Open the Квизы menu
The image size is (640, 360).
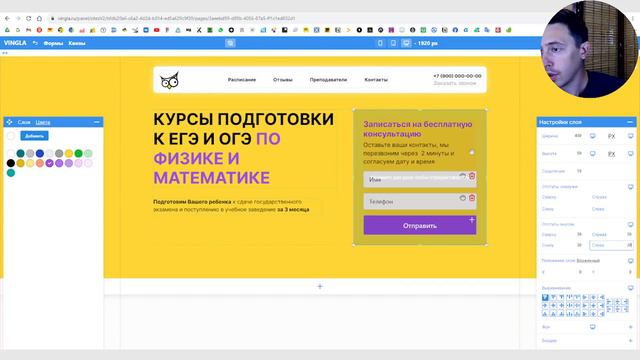coord(77,43)
